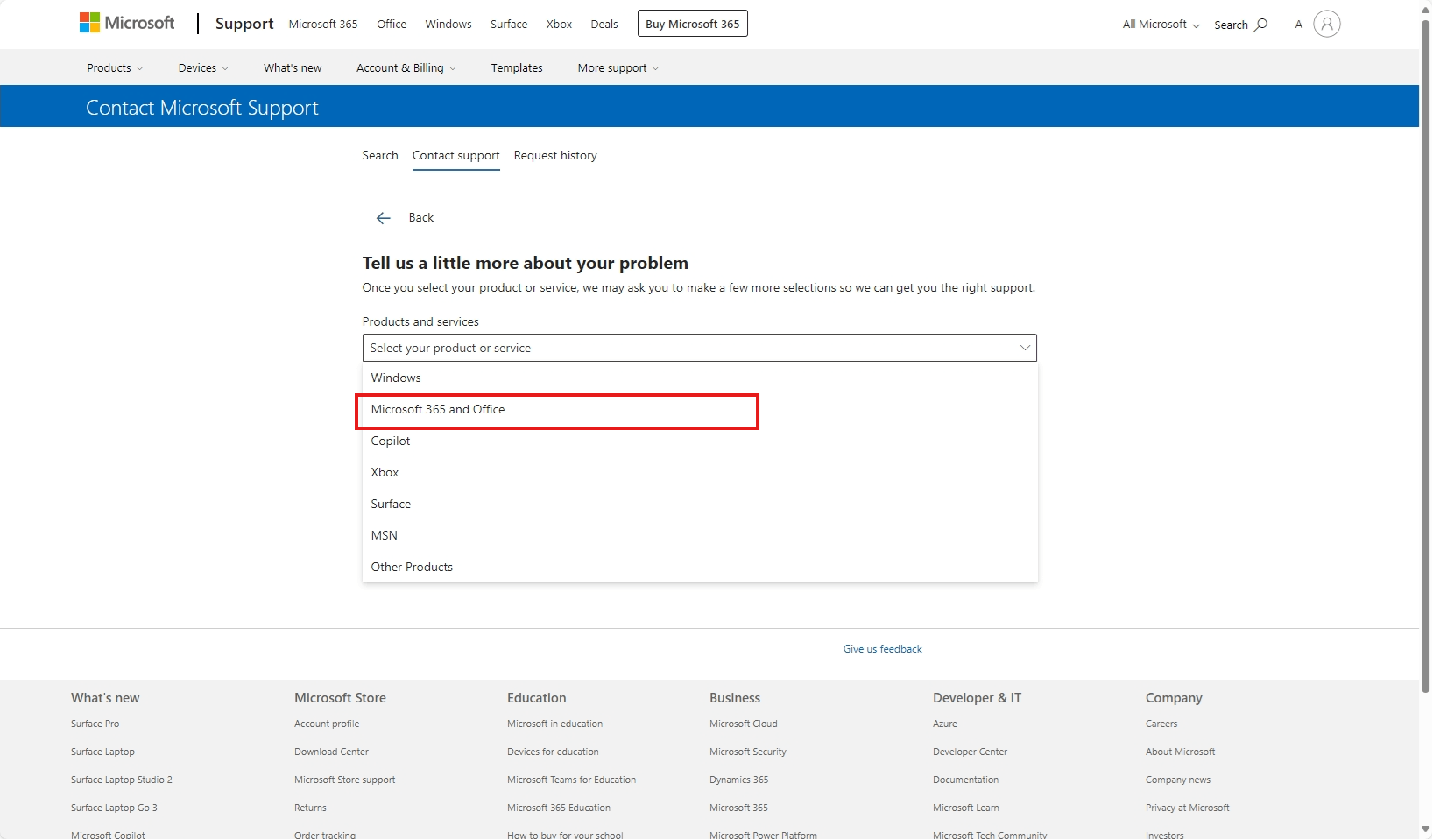This screenshot has width=1433, height=840.
Task: Switch to the Contact support tab
Action: point(456,155)
